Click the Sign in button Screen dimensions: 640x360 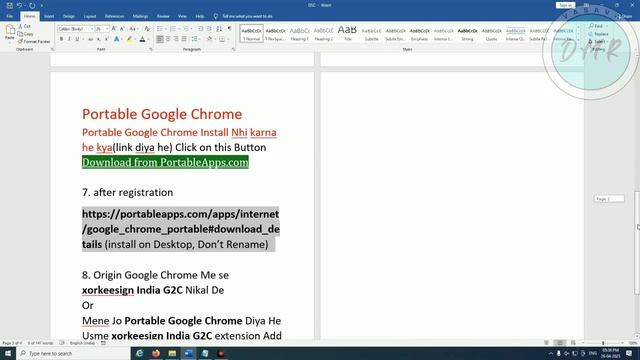[565, 5]
